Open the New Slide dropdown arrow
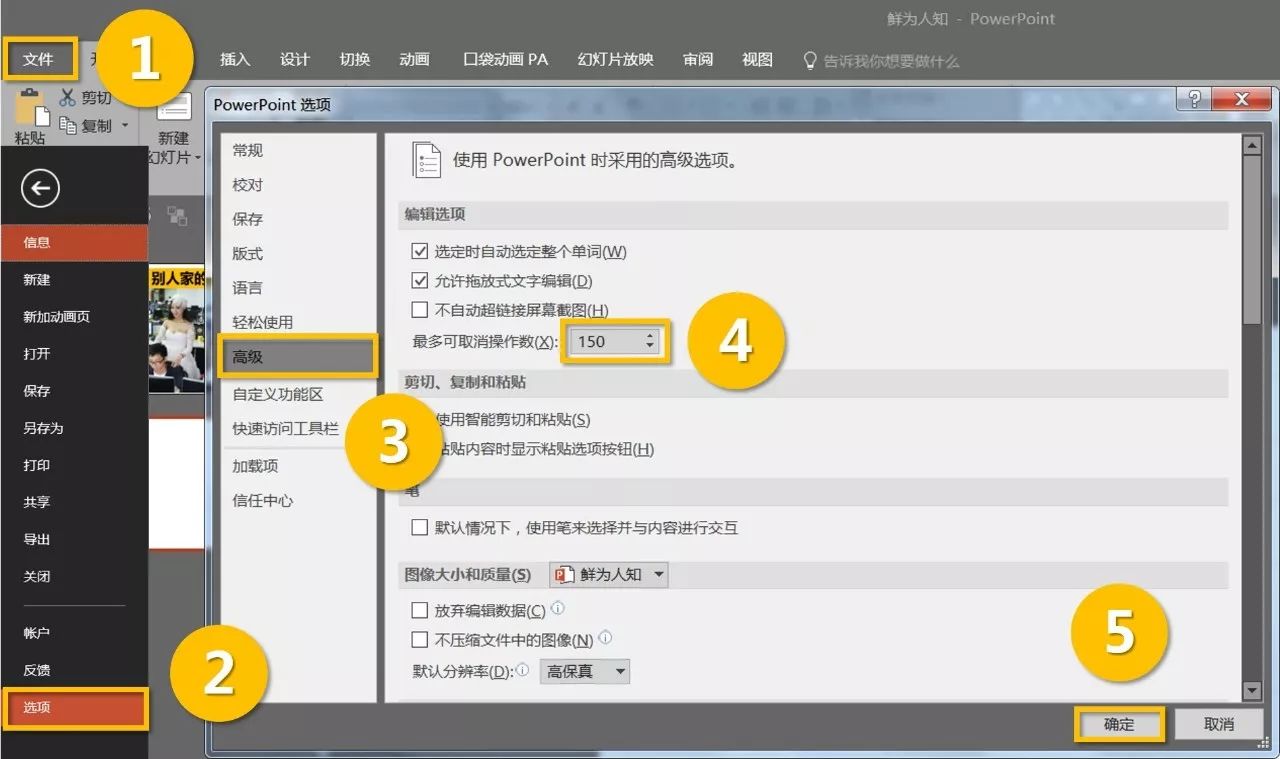This screenshot has width=1280, height=759. click(x=198, y=158)
